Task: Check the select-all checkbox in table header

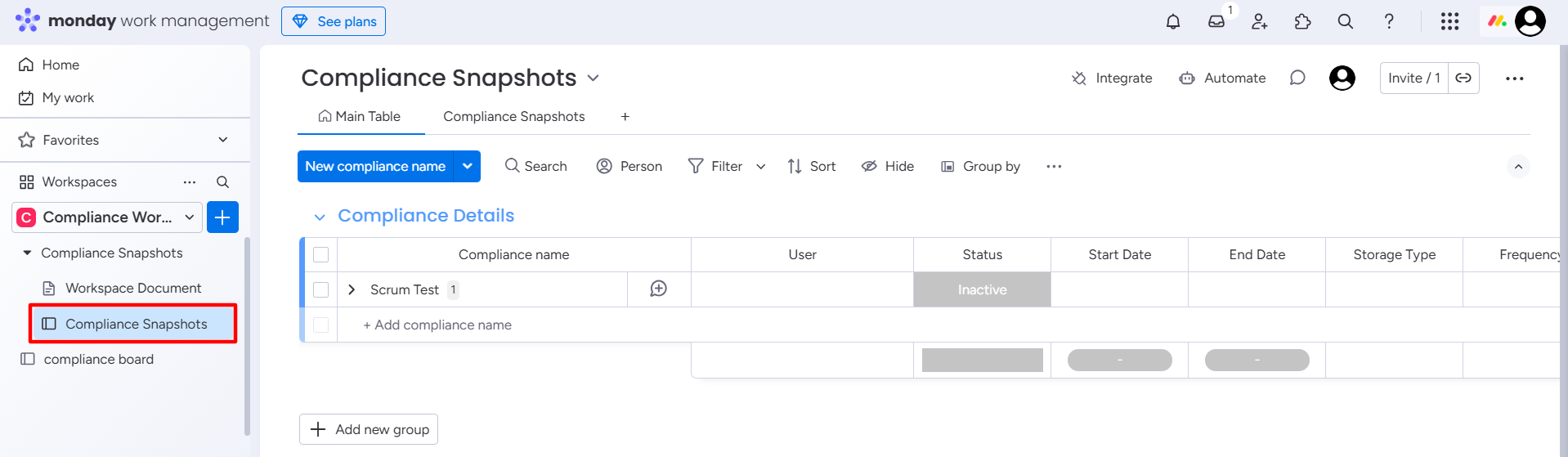Action: pos(320,254)
